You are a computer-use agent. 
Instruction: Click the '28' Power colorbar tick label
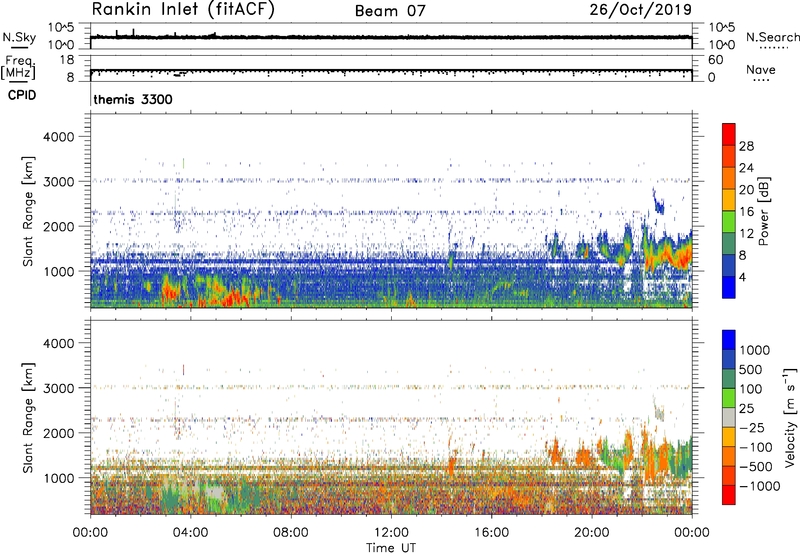(x=746, y=146)
